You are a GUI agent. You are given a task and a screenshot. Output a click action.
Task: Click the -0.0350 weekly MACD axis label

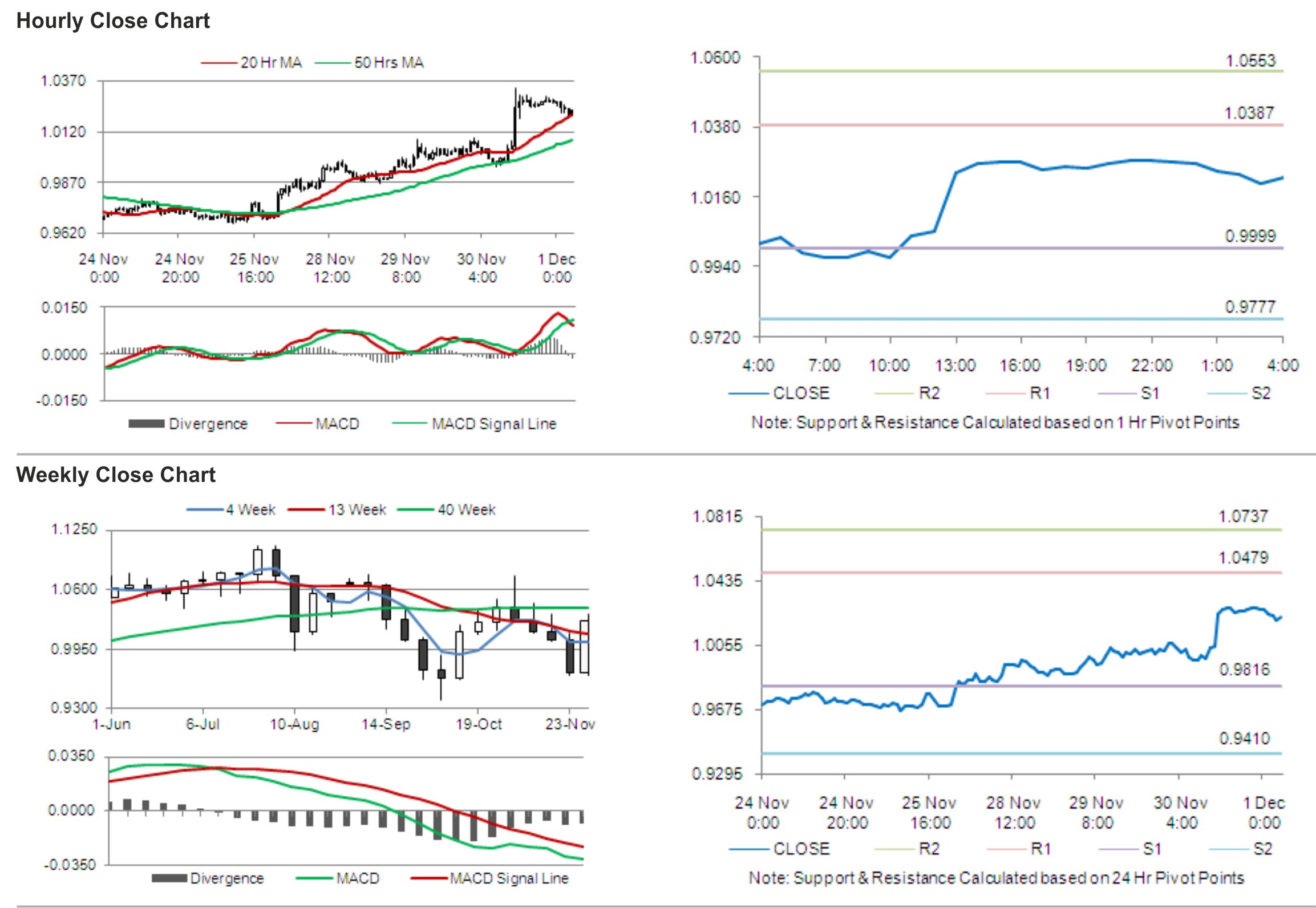tap(70, 865)
